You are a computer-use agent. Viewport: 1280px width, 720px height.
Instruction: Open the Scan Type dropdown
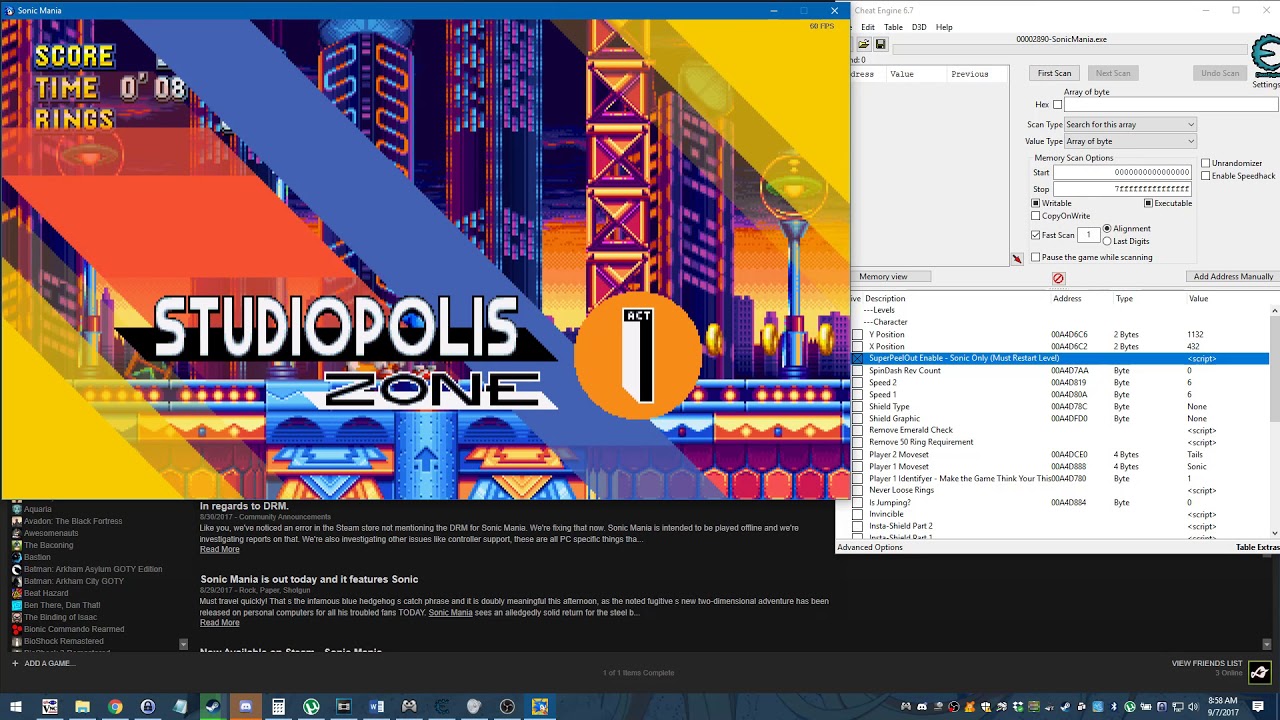1130,125
